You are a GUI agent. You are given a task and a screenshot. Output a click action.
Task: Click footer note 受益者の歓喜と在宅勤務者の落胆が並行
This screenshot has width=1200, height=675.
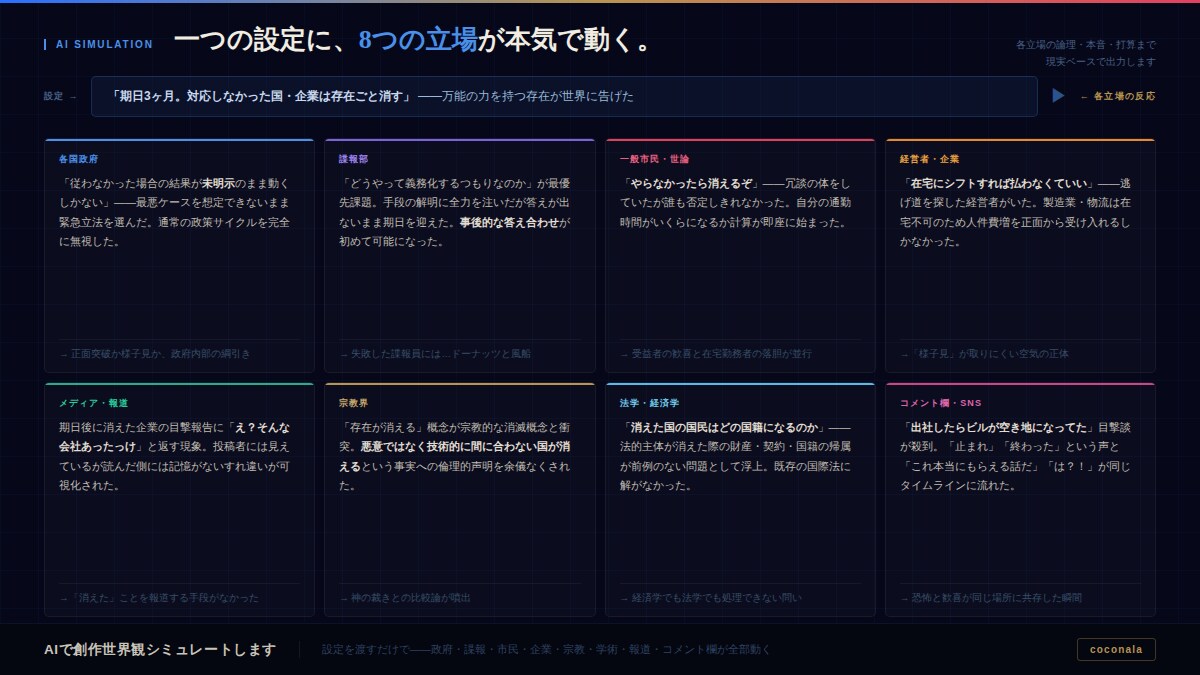tap(716, 354)
